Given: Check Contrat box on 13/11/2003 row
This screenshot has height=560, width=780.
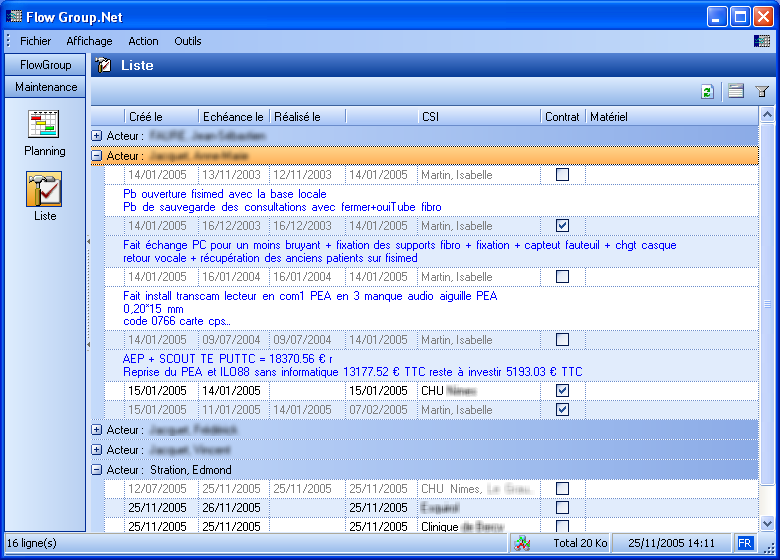Looking at the screenshot, I should (562, 175).
